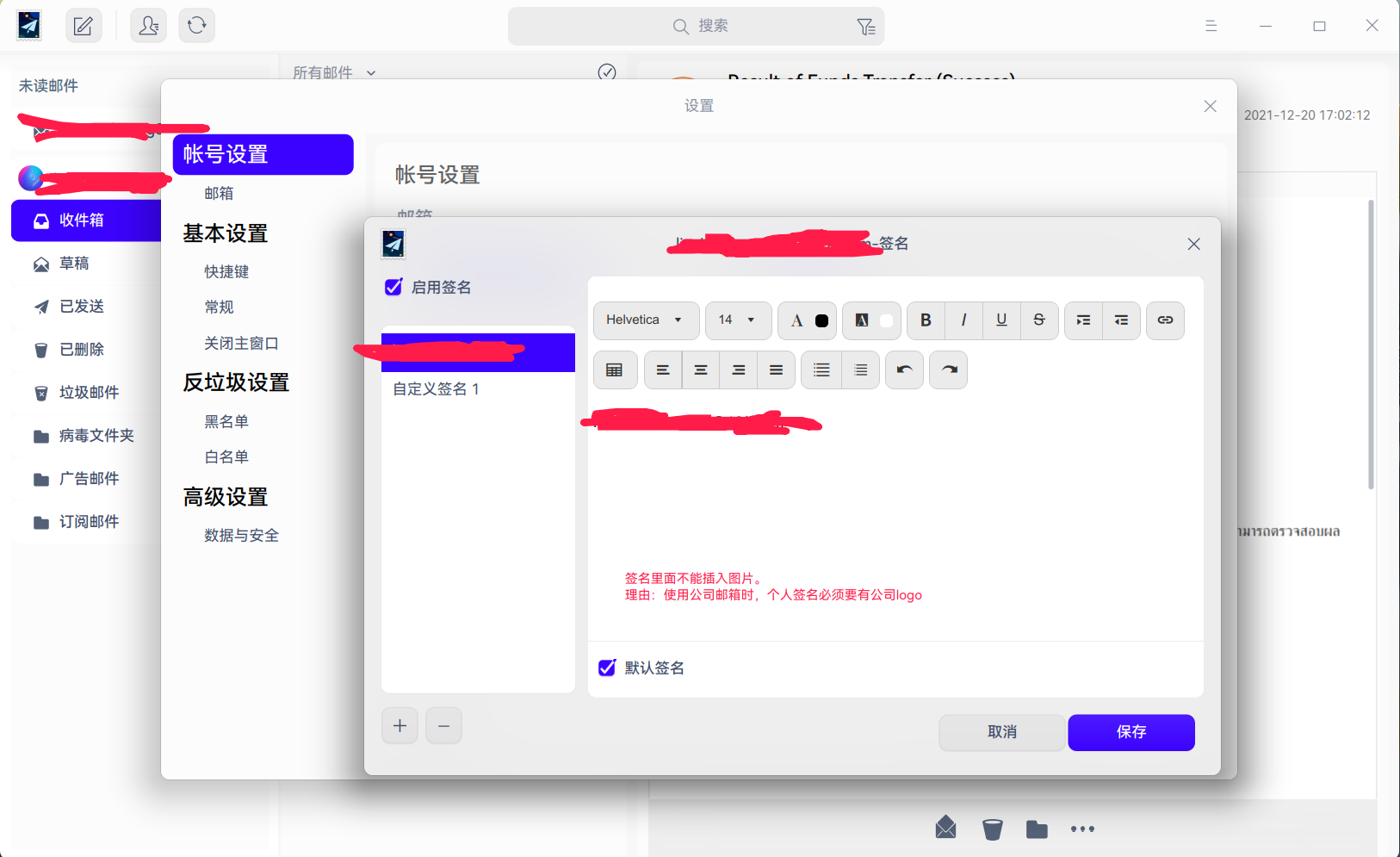Uncheck the 启用签名 checkbox

[393, 287]
